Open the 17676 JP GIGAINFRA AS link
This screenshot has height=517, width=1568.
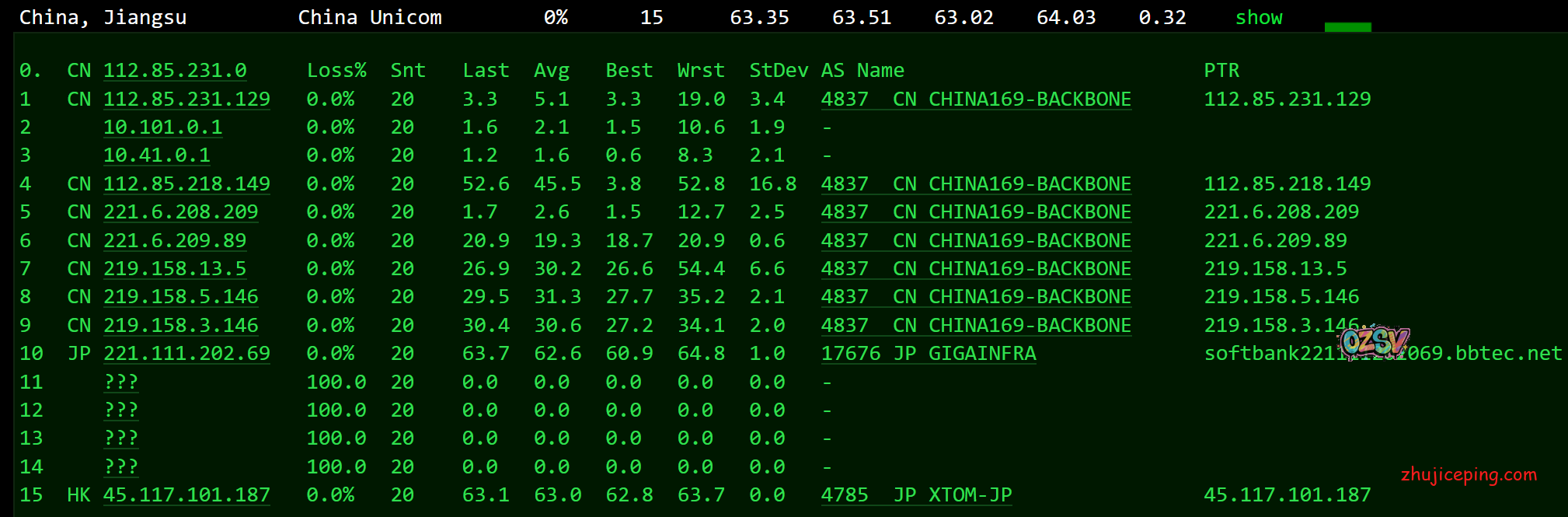(929, 354)
